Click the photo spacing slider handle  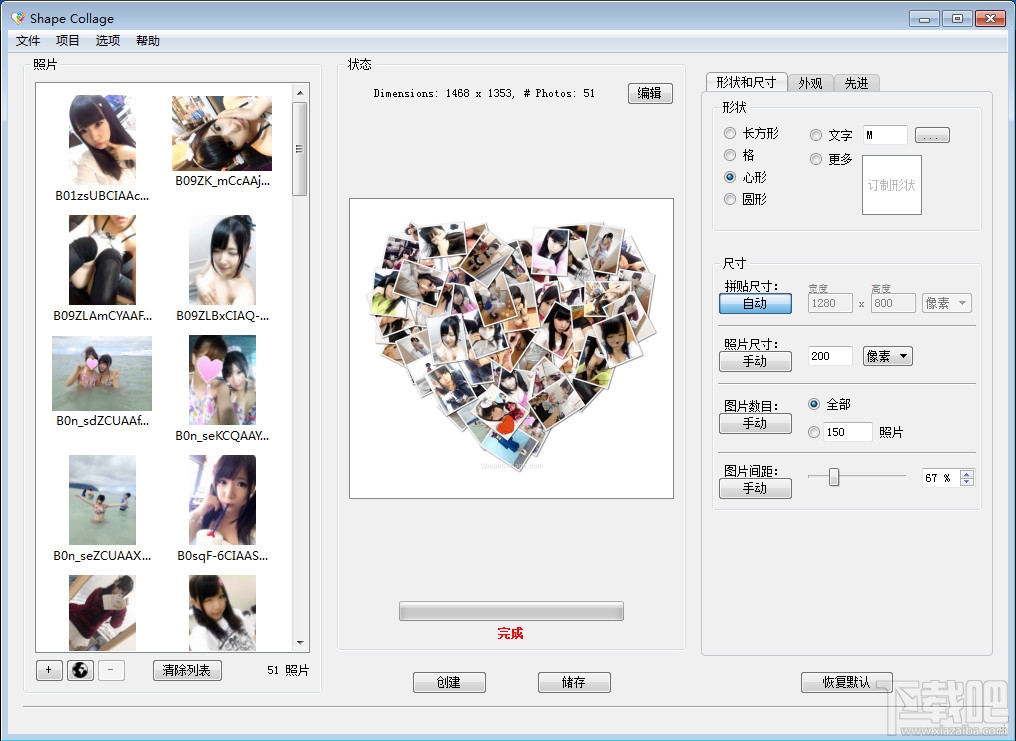(834, 477)
